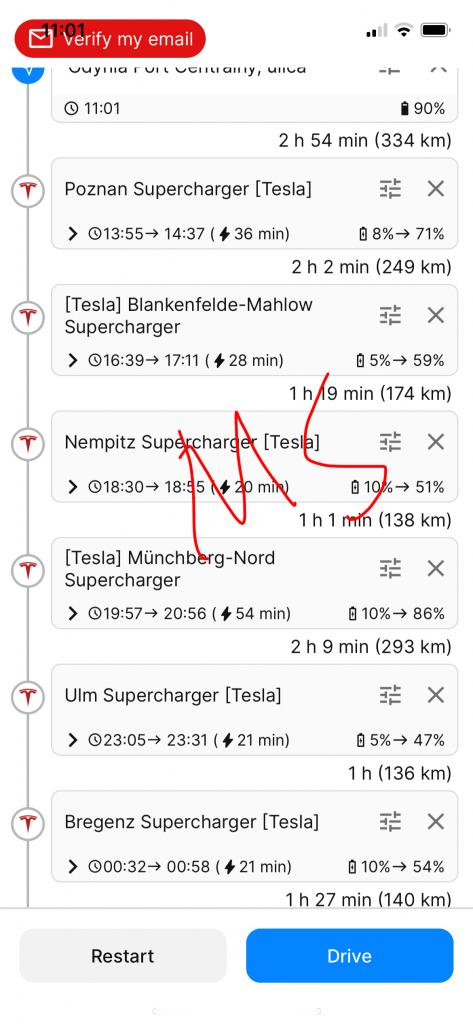473x1024 pixels.
Task: Open settings sliders for Münchberg-Nord Supercharger
Action: [x=390, y=569]
